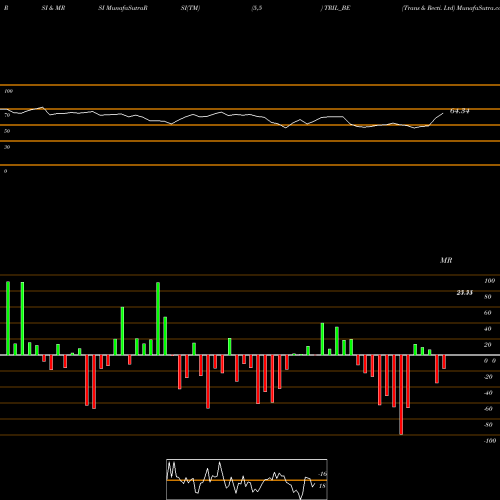This screenshot has height=500, width=500.
Task: Click the MR axis label -80
Action: click(x=488, y=425)
